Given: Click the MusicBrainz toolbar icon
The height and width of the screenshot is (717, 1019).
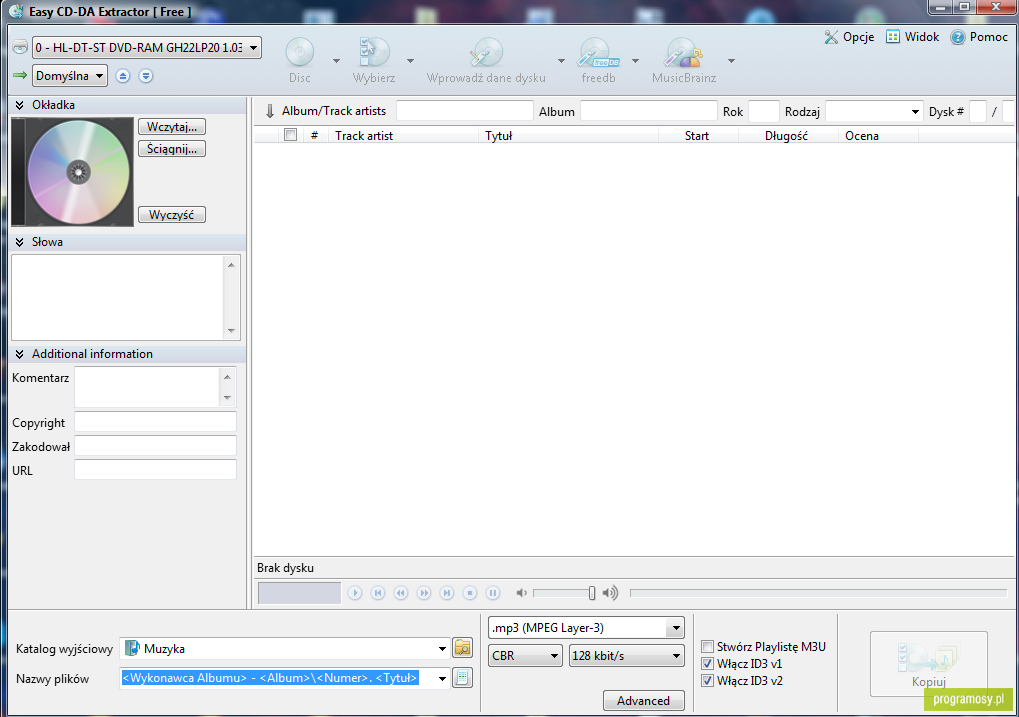Looking at the screenshot, I should (684, 53).
